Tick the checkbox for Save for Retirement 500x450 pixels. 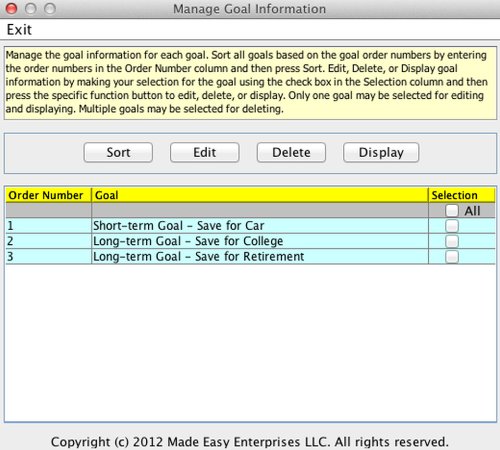pyautogui.click(x=452, y=257)
